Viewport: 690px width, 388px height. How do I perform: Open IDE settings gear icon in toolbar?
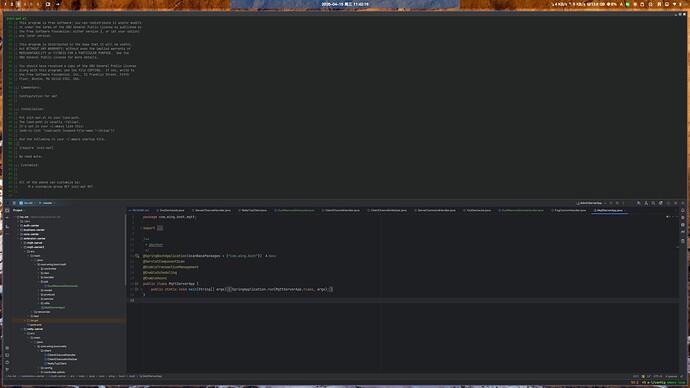[661, 203]
